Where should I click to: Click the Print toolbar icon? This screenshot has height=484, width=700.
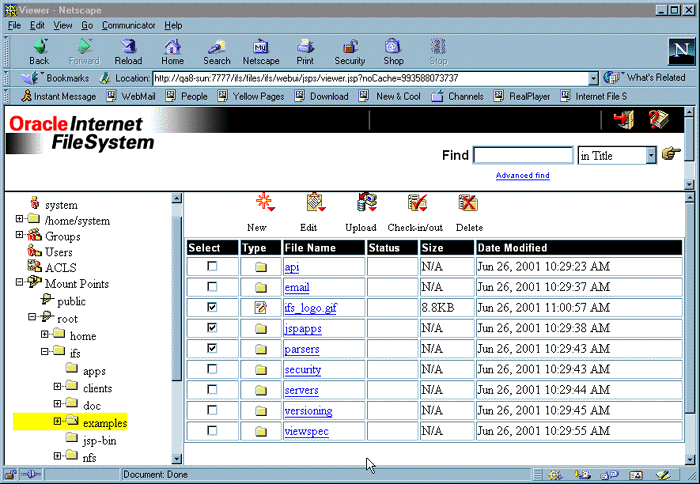pos(305,46)
